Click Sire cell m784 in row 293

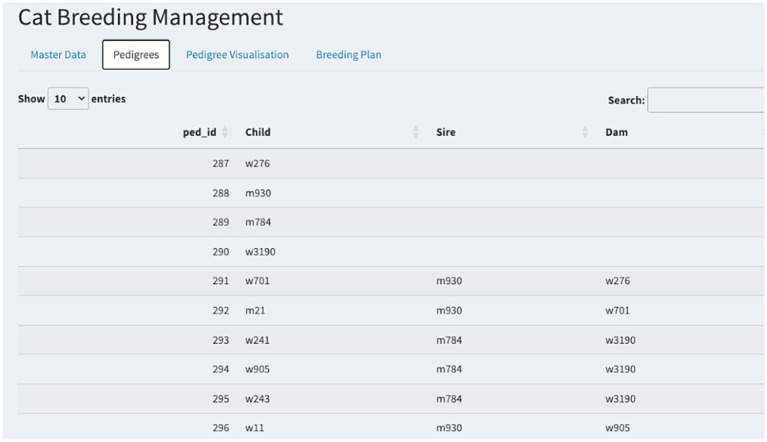tap(449, 340)
